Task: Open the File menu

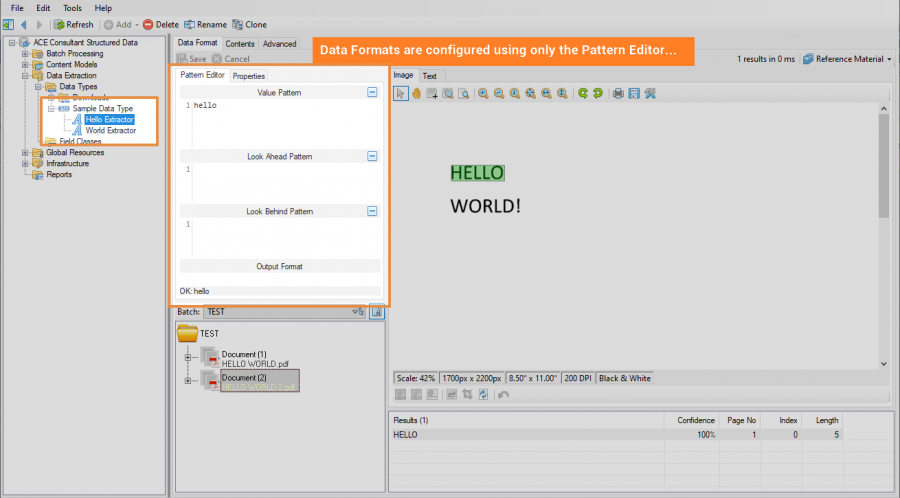Action: 17,8
